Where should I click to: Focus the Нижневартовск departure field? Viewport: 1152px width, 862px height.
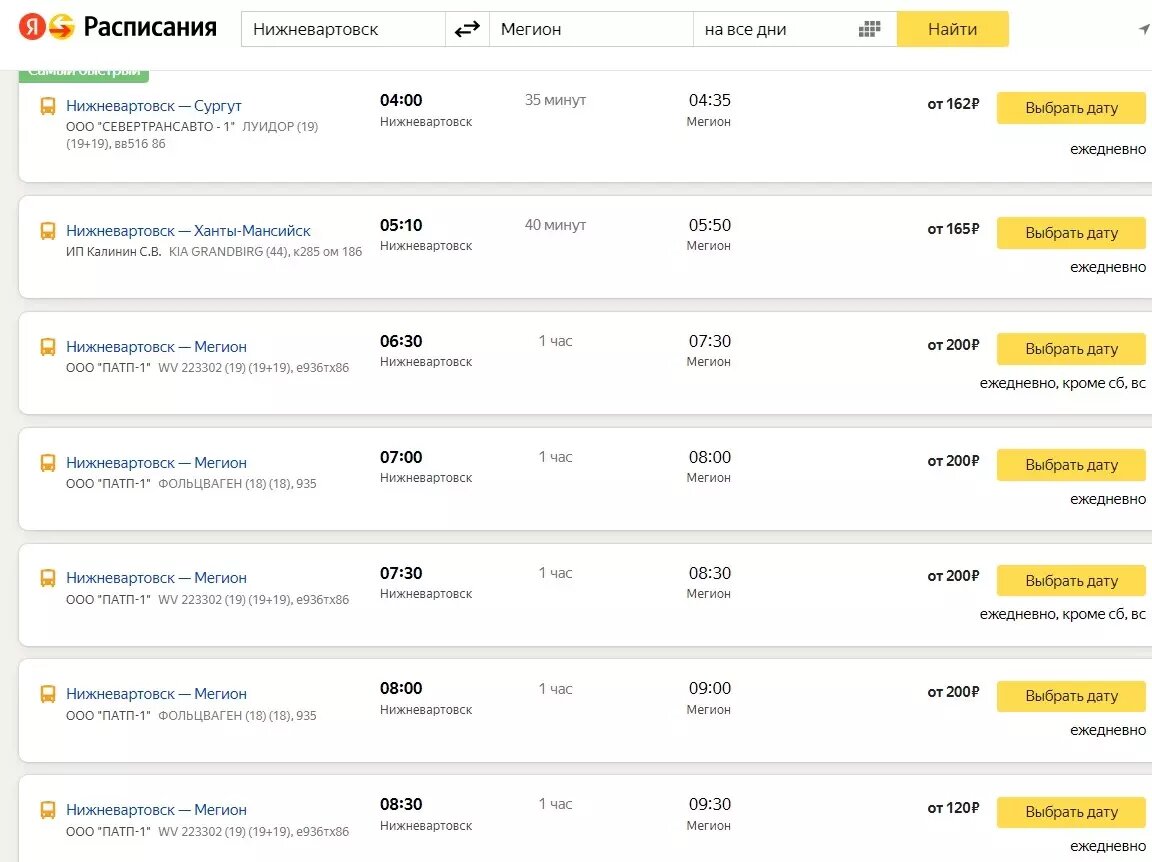click(x=343, y=29)
